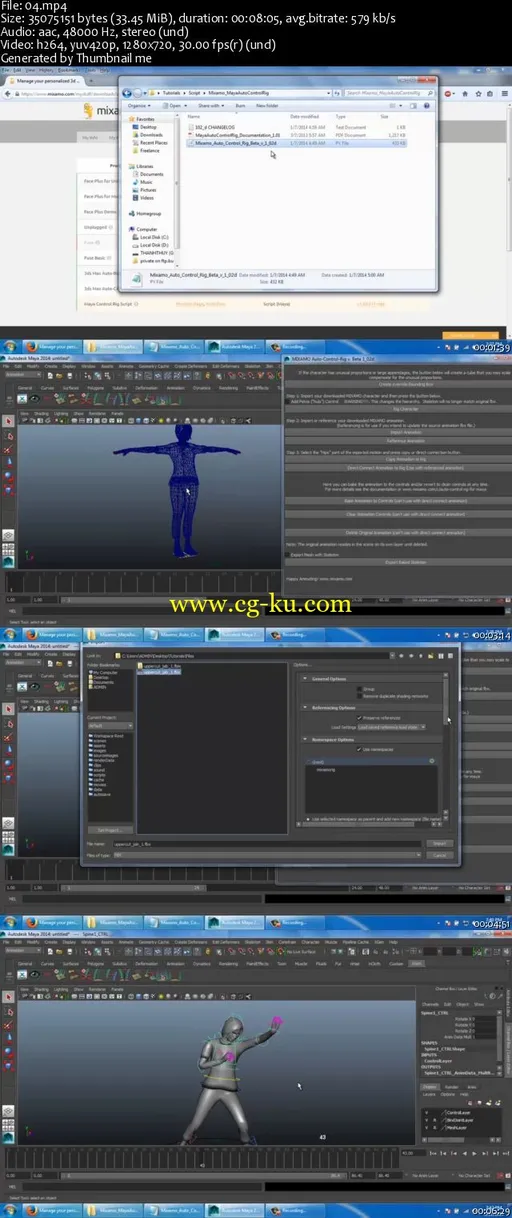
Task: Click Rig Character button in MIXAMO window
Action: (x=404, y=408)
